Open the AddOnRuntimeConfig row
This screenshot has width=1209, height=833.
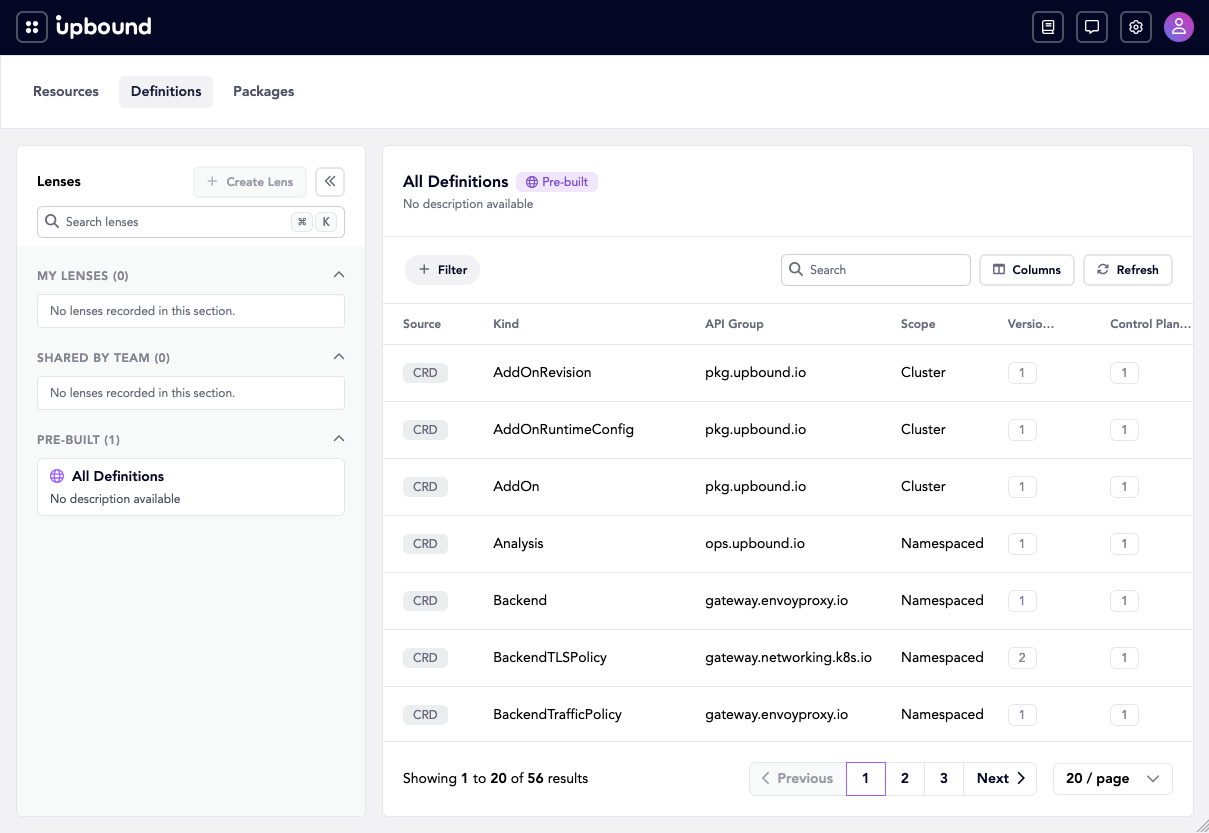(788, 430)
